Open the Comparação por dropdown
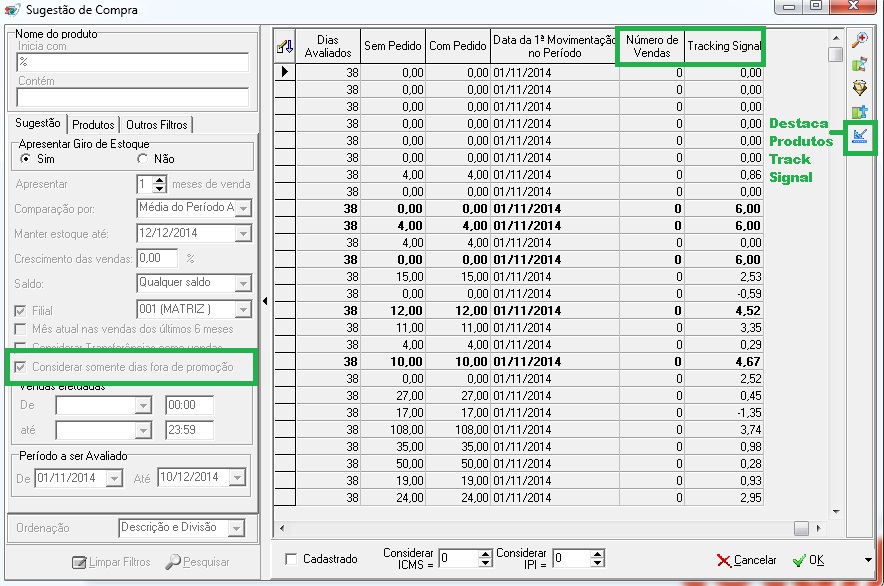The width and height of the screenshot is (884, 586). [243, 208]
